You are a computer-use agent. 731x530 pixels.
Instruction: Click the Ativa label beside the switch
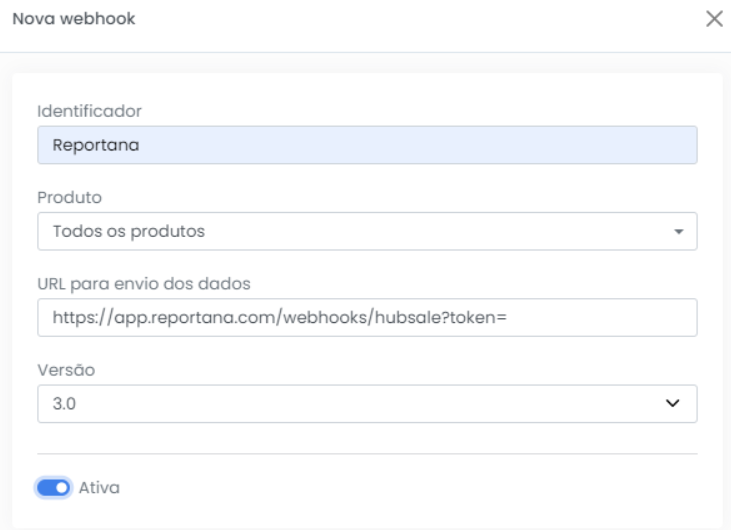[99, 488]
